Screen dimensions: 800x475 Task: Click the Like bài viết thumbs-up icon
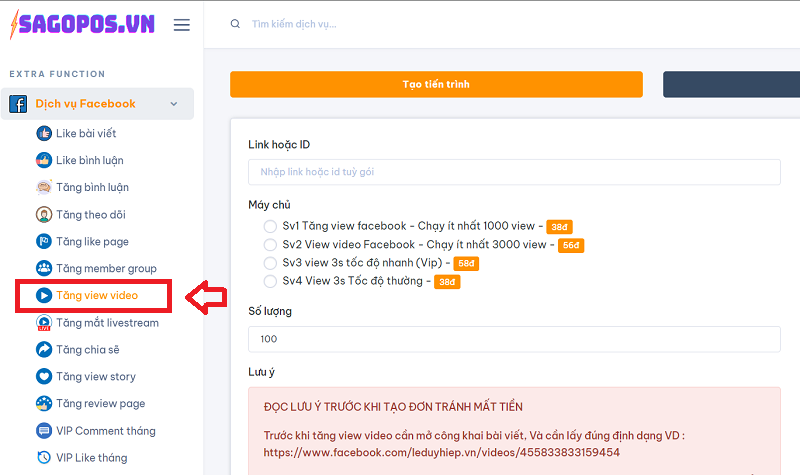tap(44, 133)
